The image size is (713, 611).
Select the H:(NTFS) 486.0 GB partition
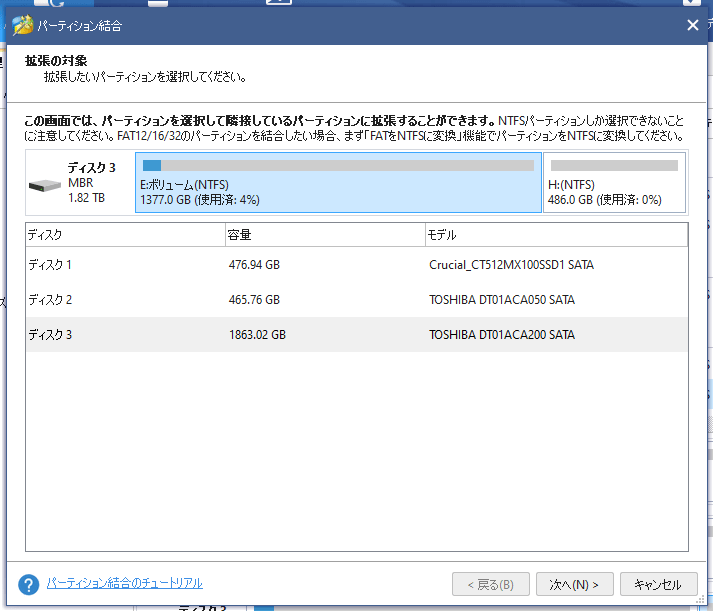tap(614, 182)
